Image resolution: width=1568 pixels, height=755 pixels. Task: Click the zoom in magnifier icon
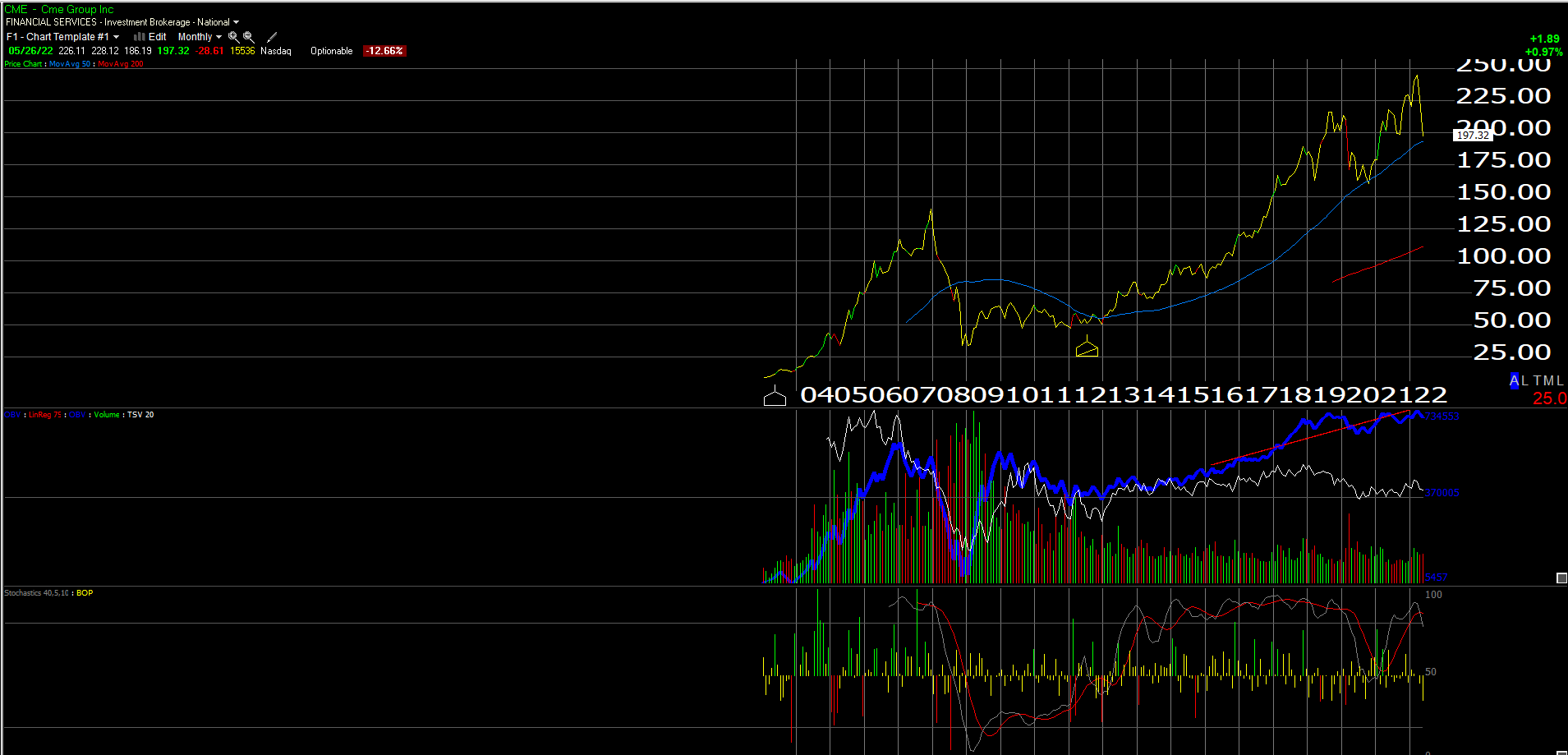233,37
